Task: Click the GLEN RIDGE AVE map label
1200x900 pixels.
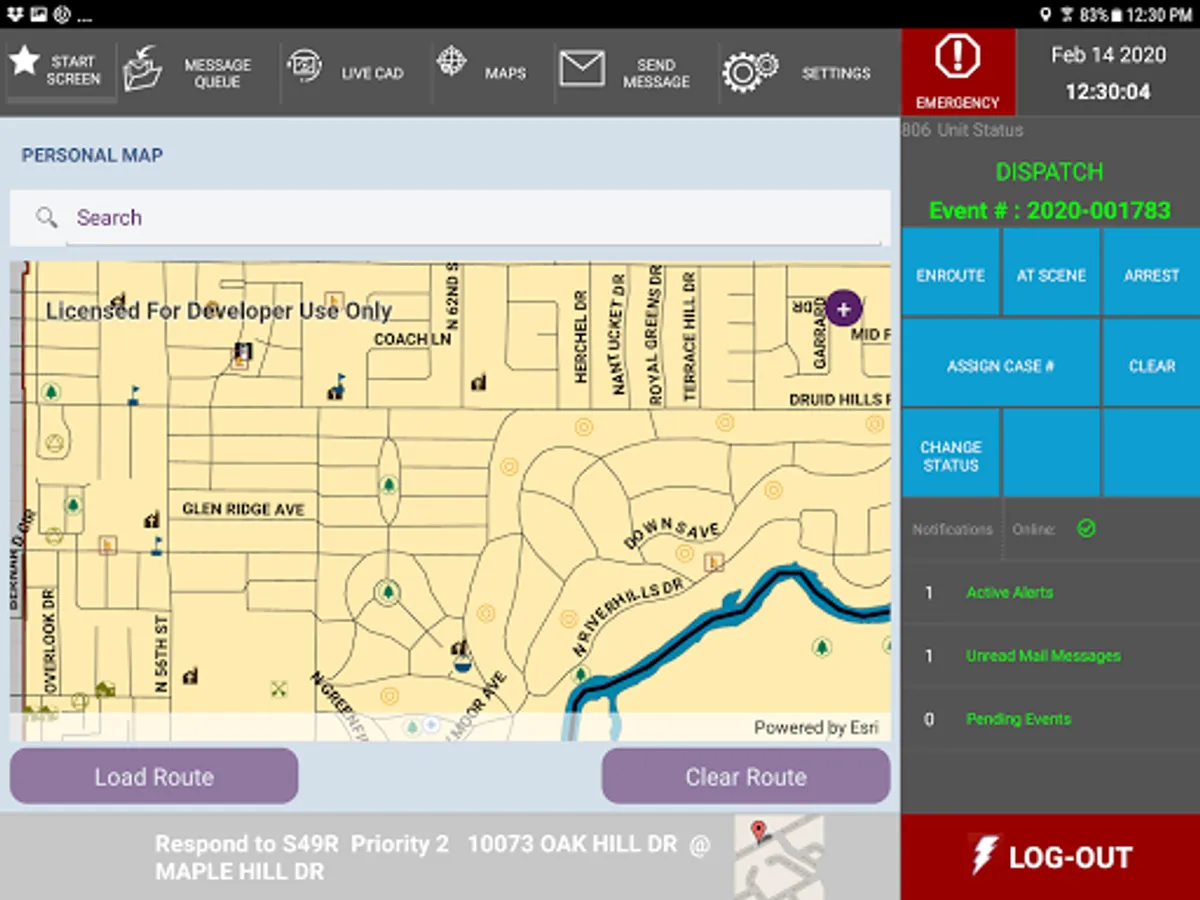Action: click(243, 509)
